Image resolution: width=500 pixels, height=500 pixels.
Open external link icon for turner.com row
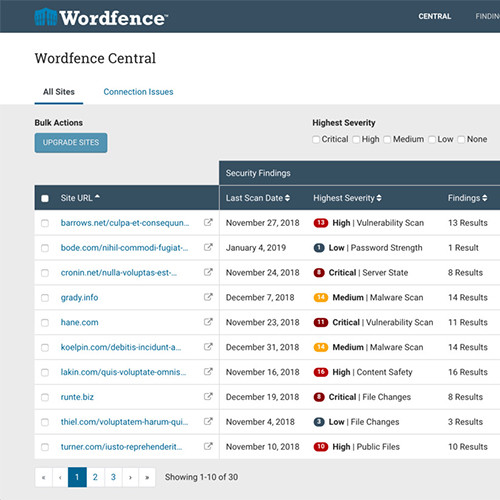208,446
